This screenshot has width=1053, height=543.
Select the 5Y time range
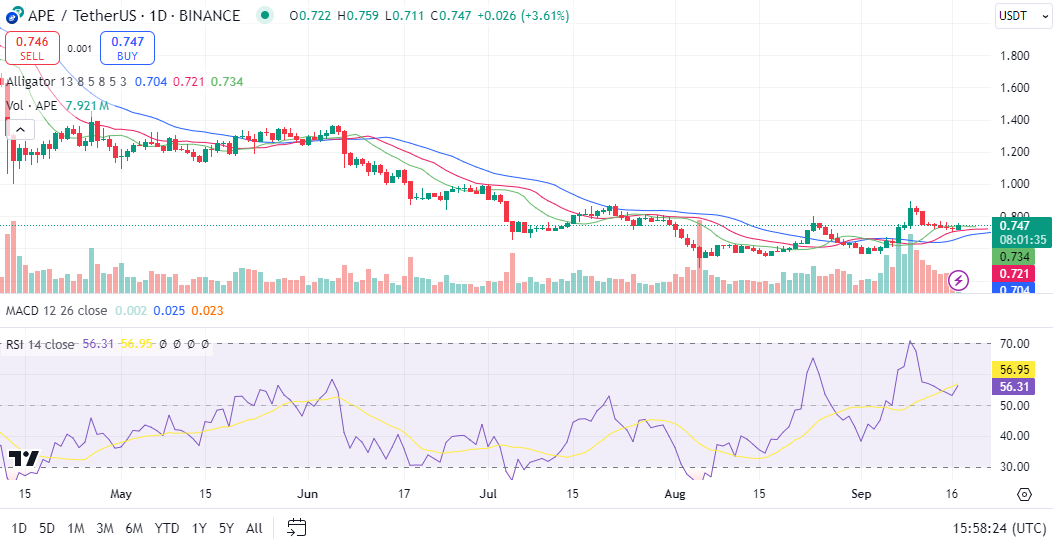[x=226, y=528]
